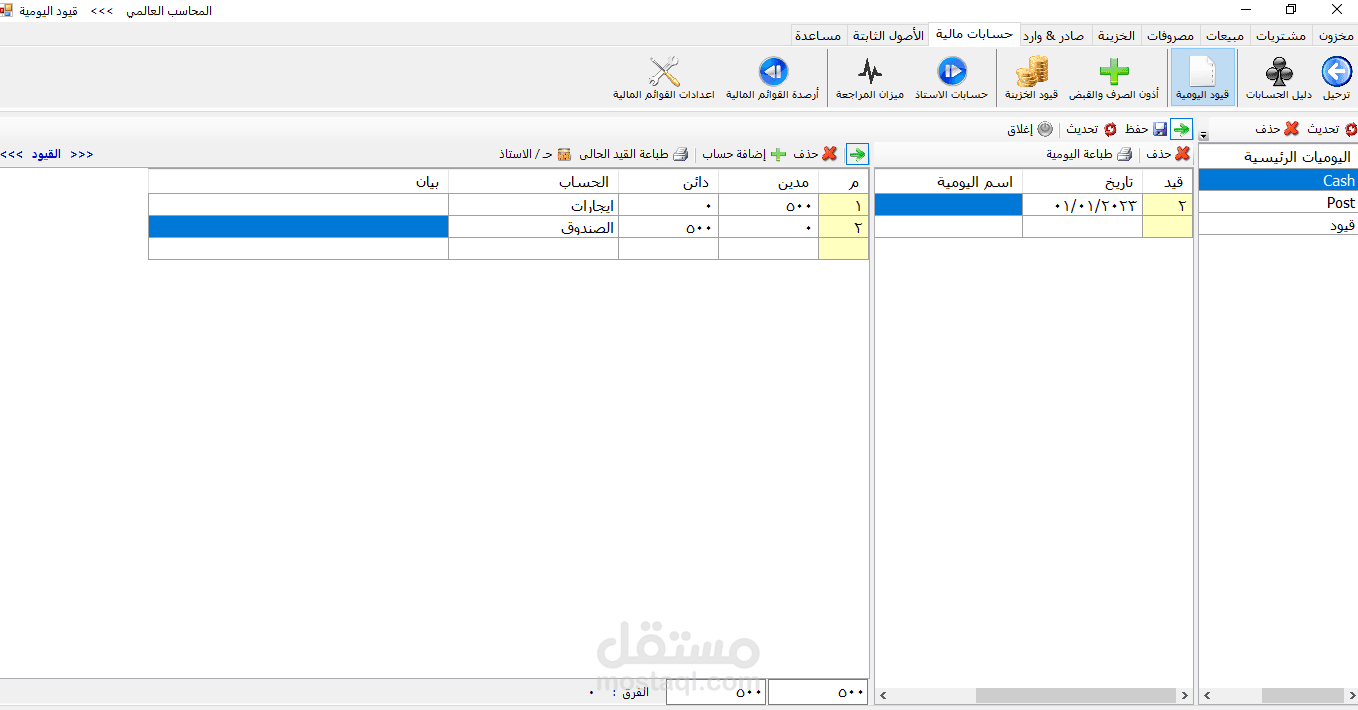
Task: Switch to الأصول الثابتة tab
Action: 888,36
